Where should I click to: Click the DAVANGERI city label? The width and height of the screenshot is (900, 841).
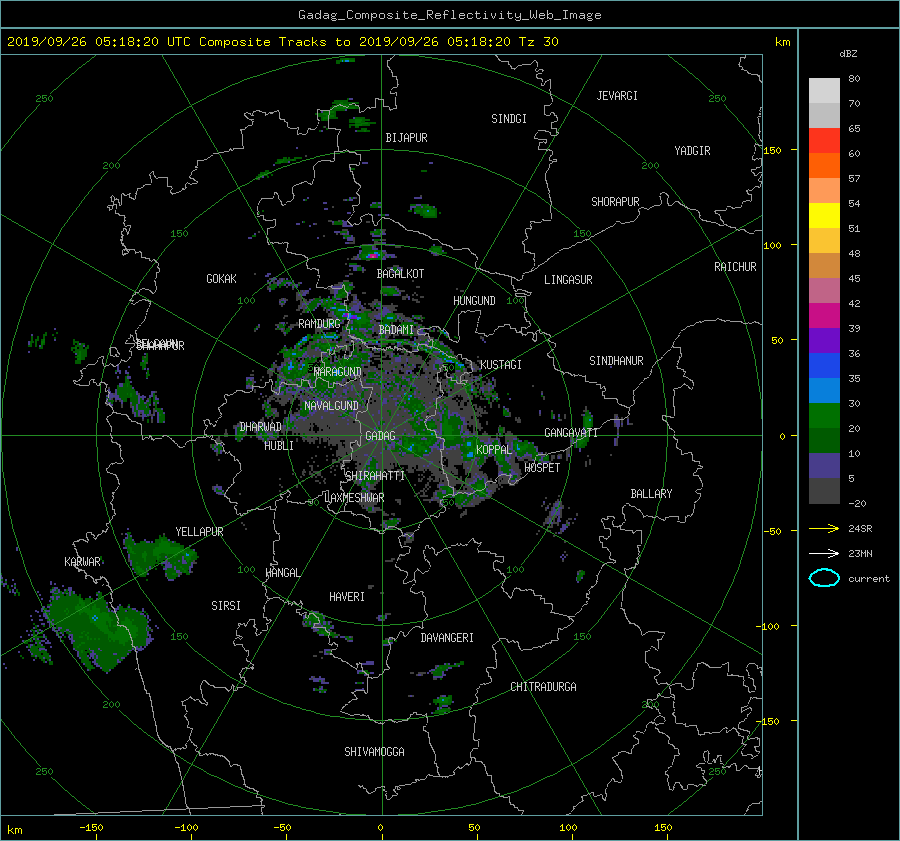pos(447,638)
